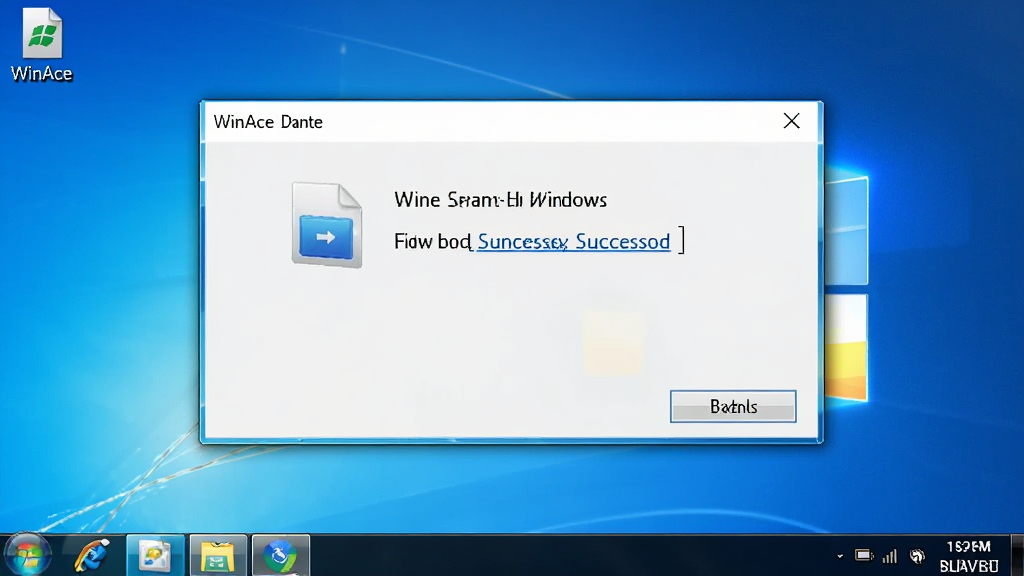The image size is (1024, 576).
Task: Click the 'Fidw bod' label text
Action: point(432,242)
